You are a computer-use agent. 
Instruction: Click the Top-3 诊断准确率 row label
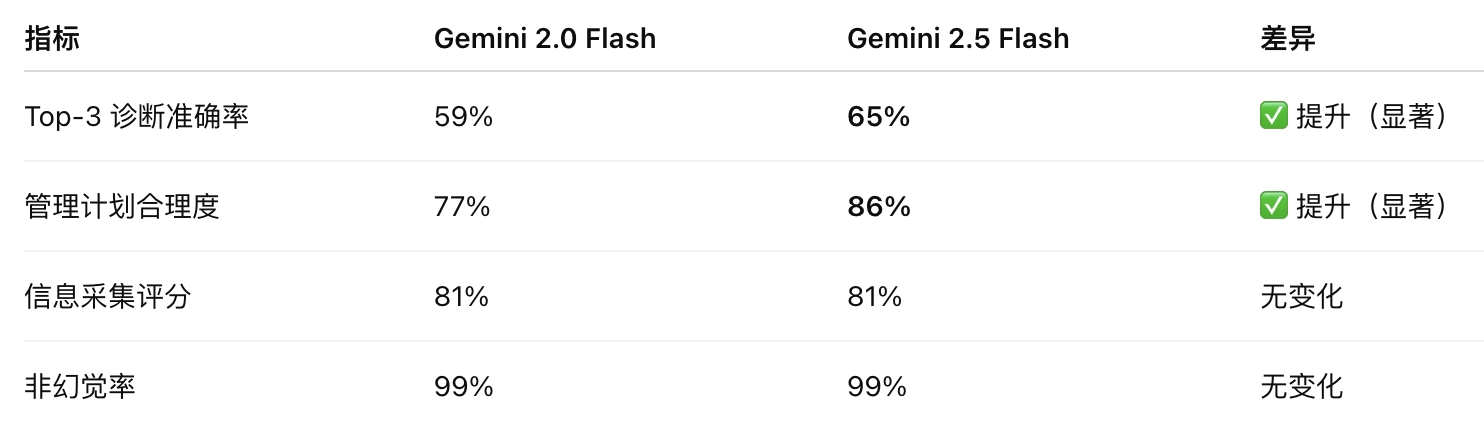137,117
